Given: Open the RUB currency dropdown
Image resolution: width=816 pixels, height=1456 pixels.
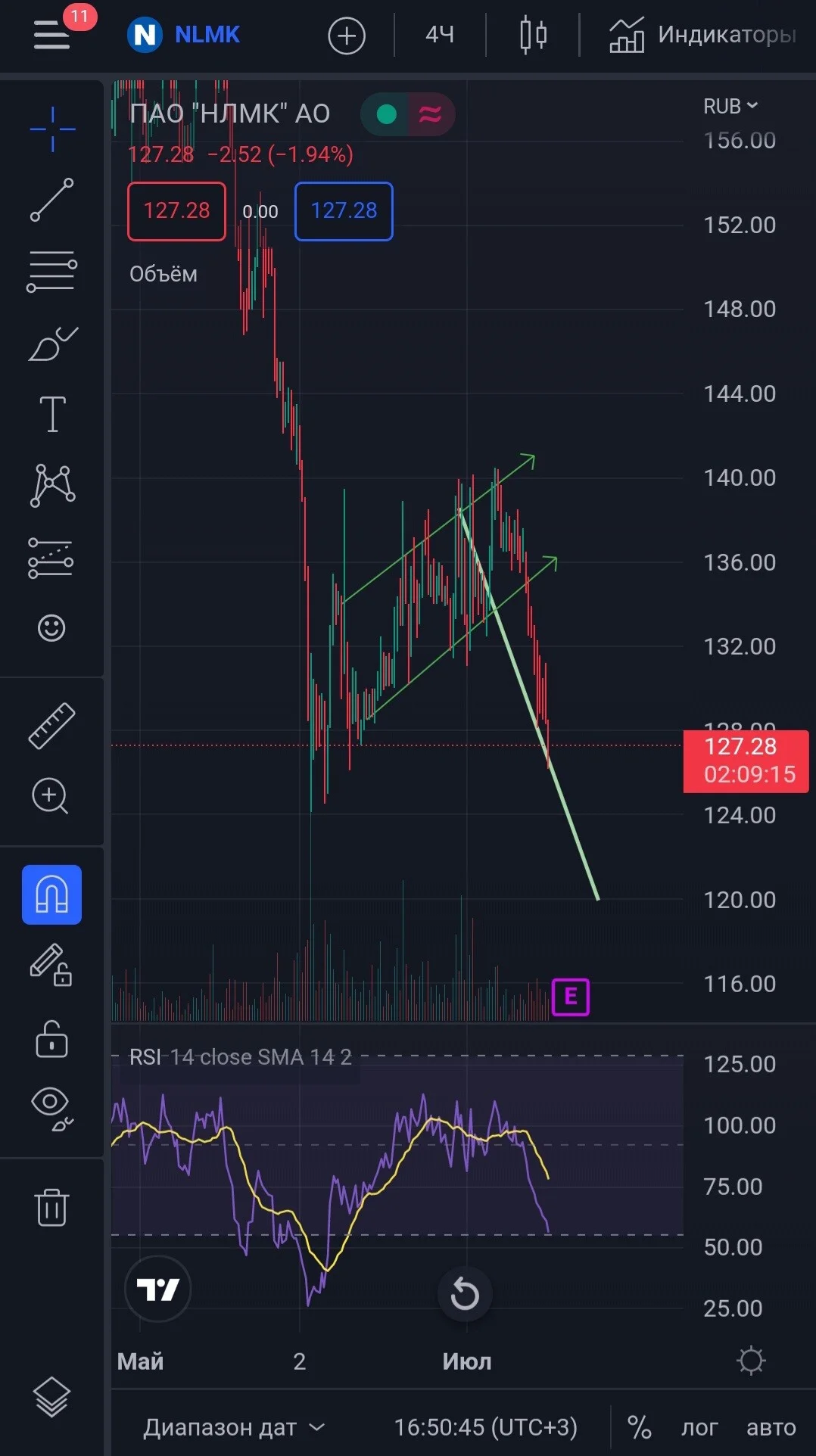Looking at the screenshot, I should 730,107.
